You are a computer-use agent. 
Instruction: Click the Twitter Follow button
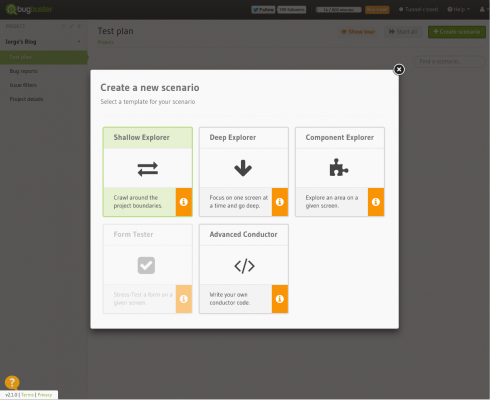click(263, 10)
